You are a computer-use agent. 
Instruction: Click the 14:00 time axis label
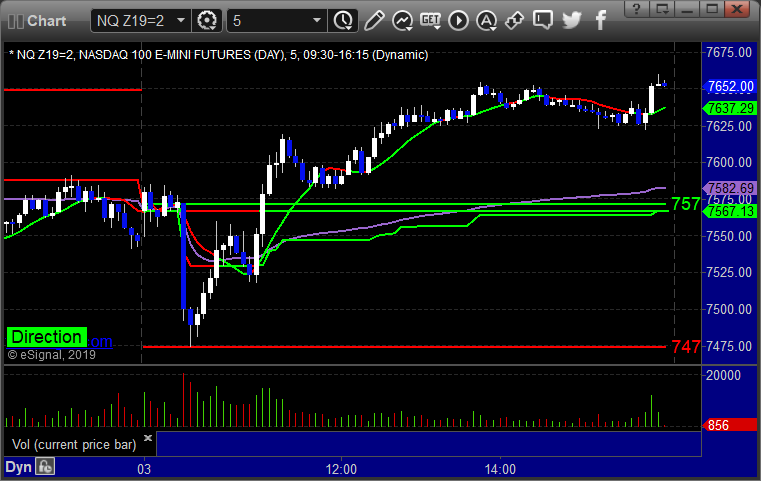coord(500,469)
